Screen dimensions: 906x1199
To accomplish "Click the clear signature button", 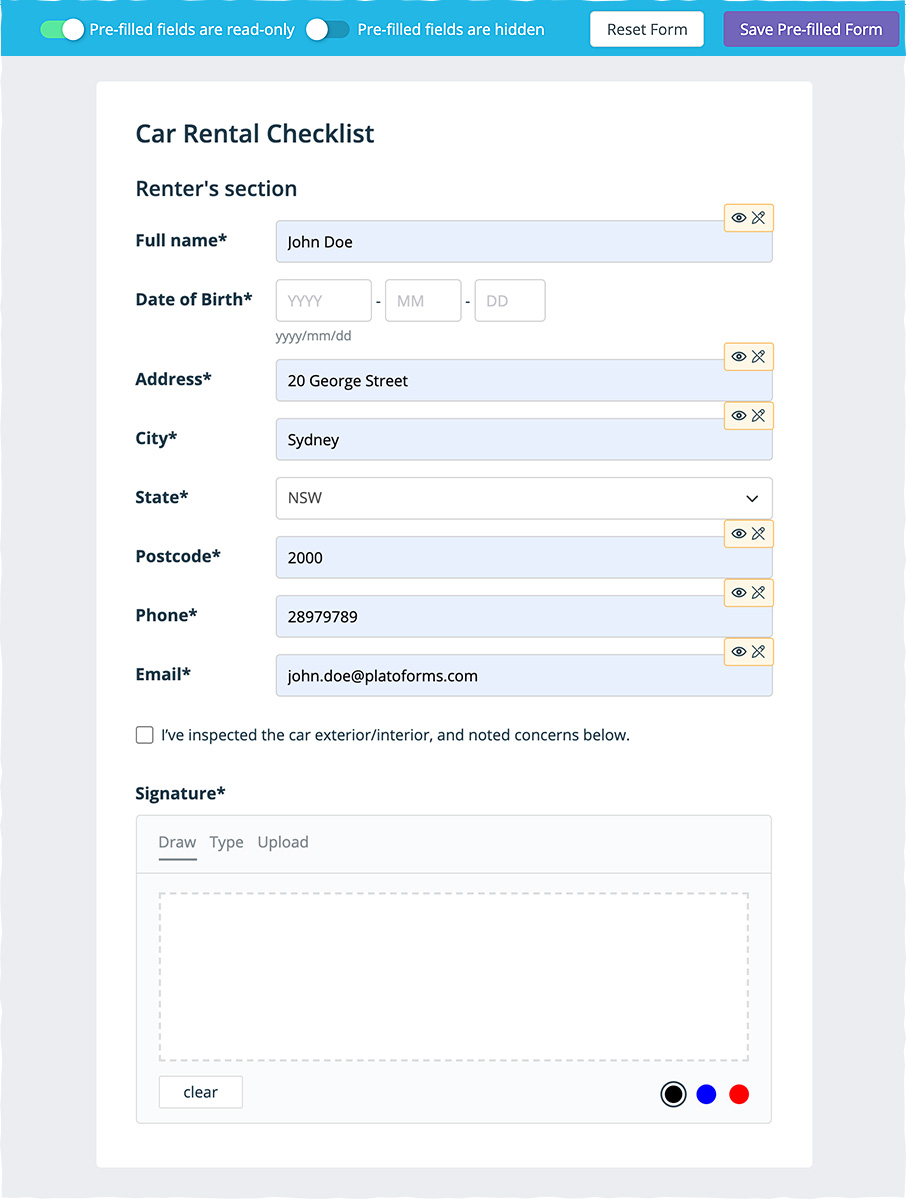I will tap(200, 1092).
